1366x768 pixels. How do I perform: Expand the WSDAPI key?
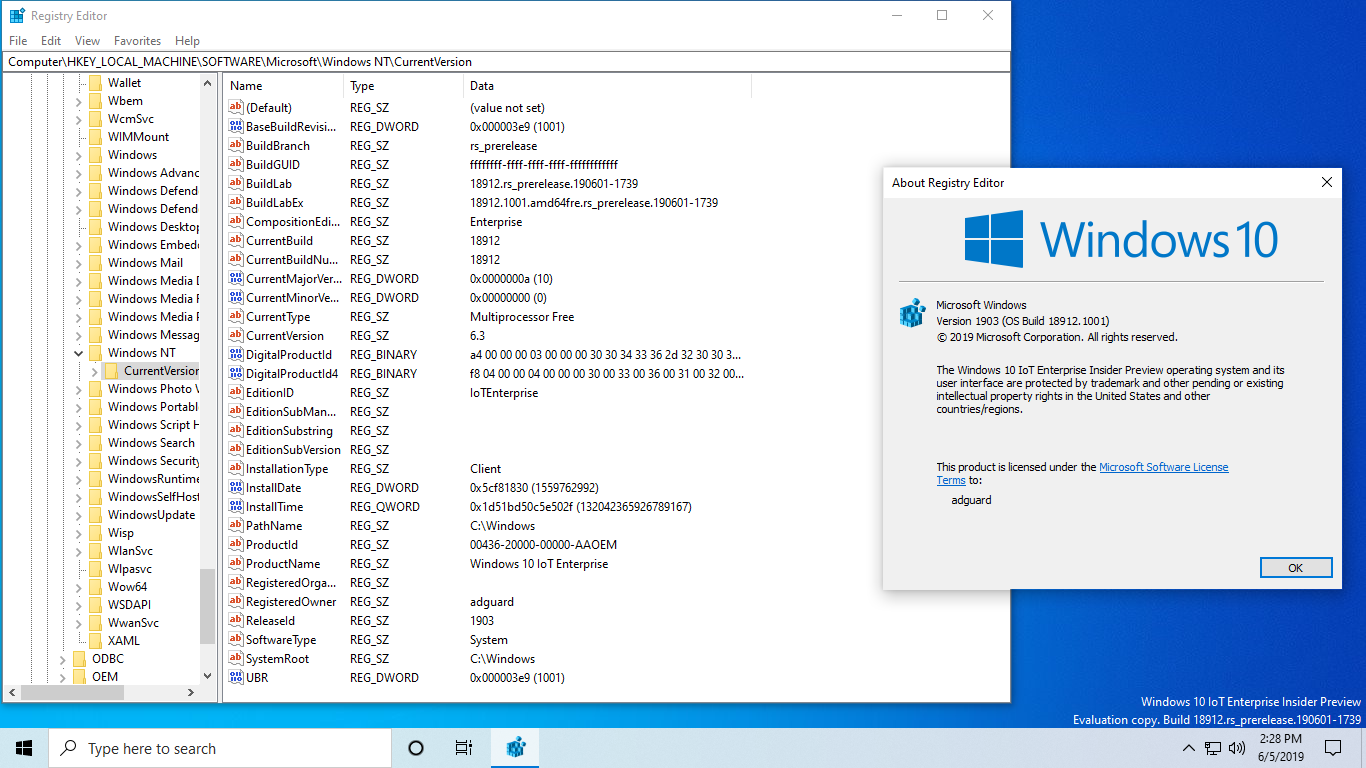[x=79, y=605]
